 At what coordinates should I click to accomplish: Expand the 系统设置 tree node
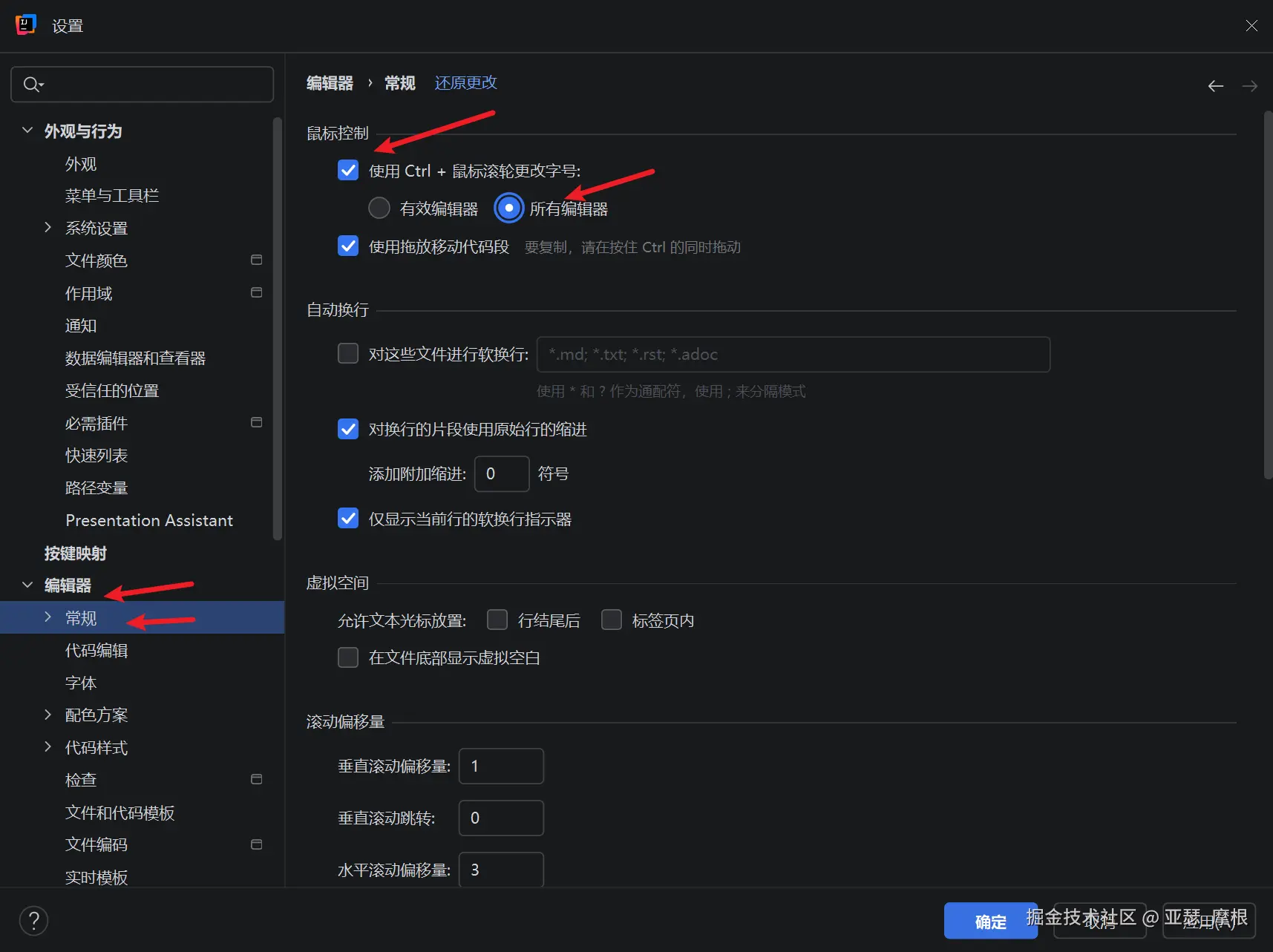(48, 227)
